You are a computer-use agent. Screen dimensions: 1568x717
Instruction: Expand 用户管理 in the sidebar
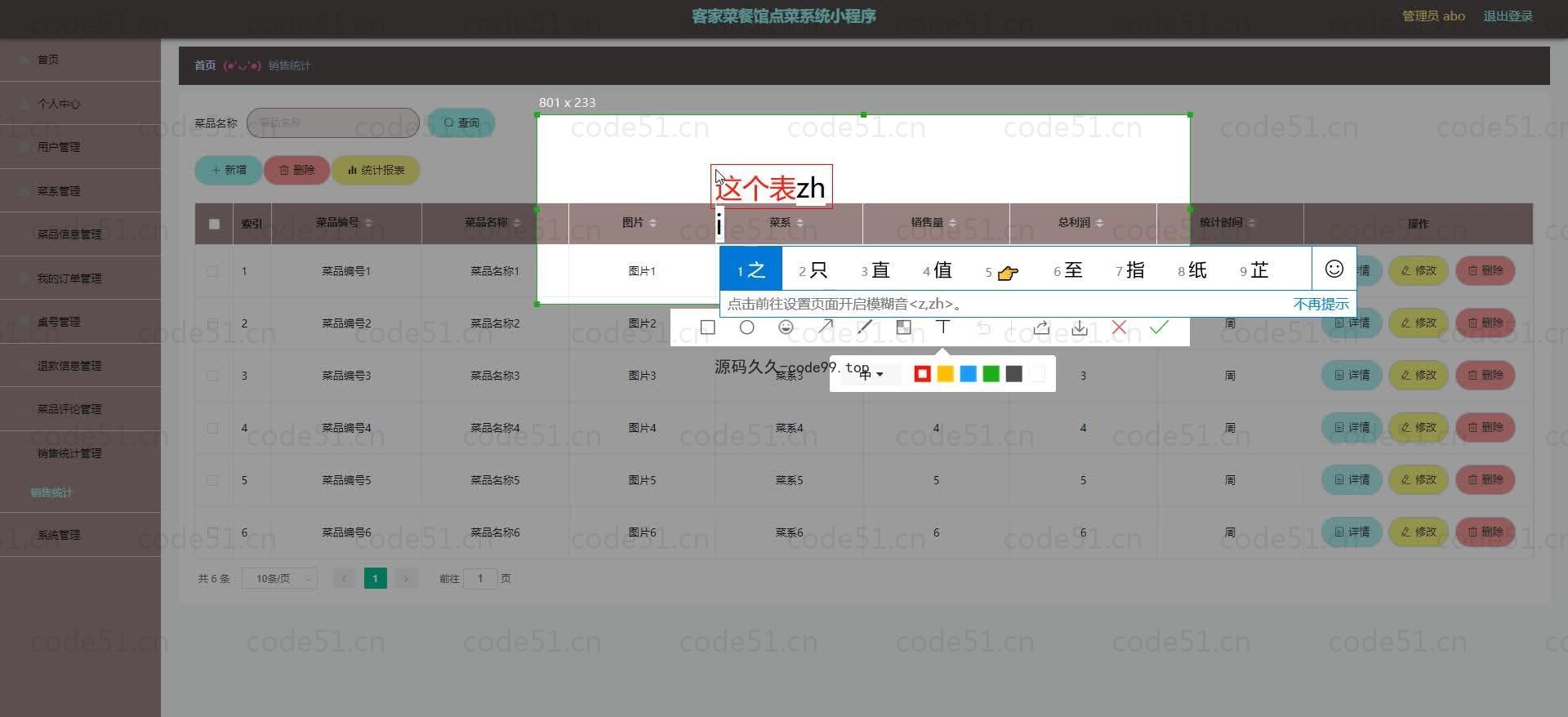[x=80, y=147]
